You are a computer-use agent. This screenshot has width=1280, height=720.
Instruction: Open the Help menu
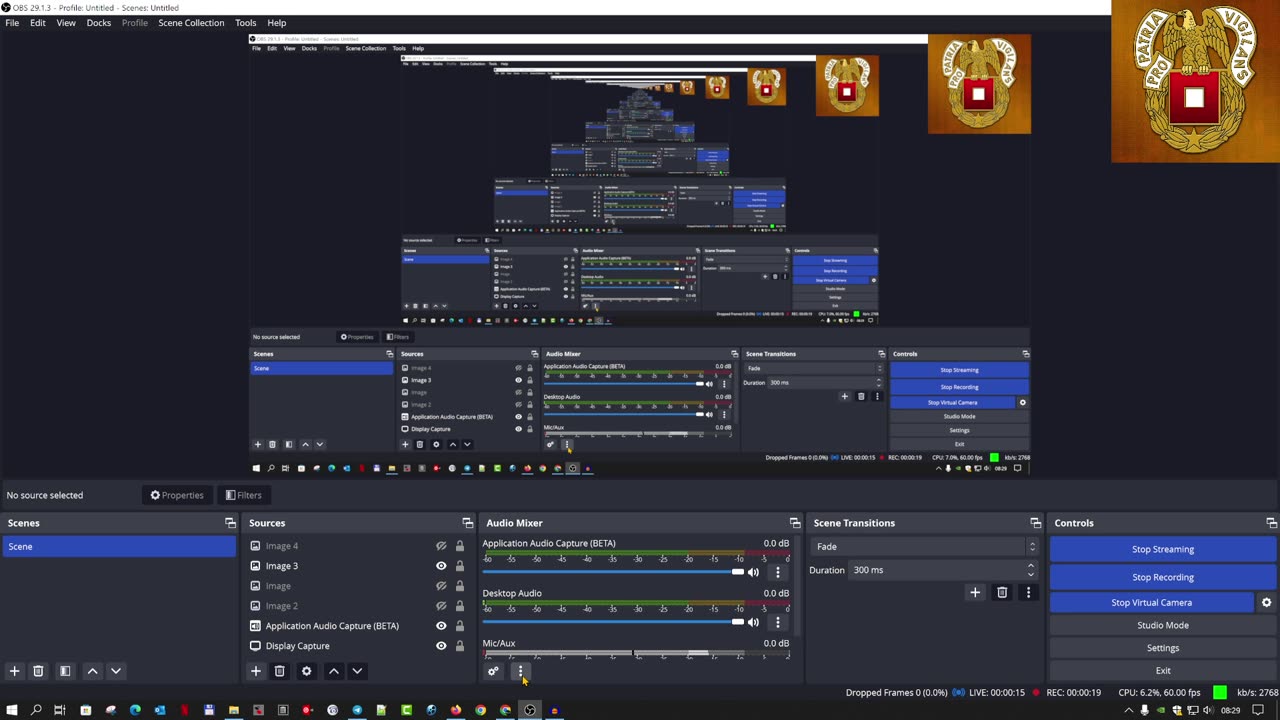(x=277, y=23)
